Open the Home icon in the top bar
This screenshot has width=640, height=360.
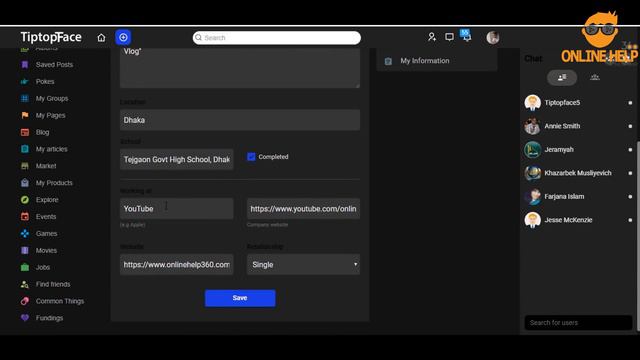101,38
